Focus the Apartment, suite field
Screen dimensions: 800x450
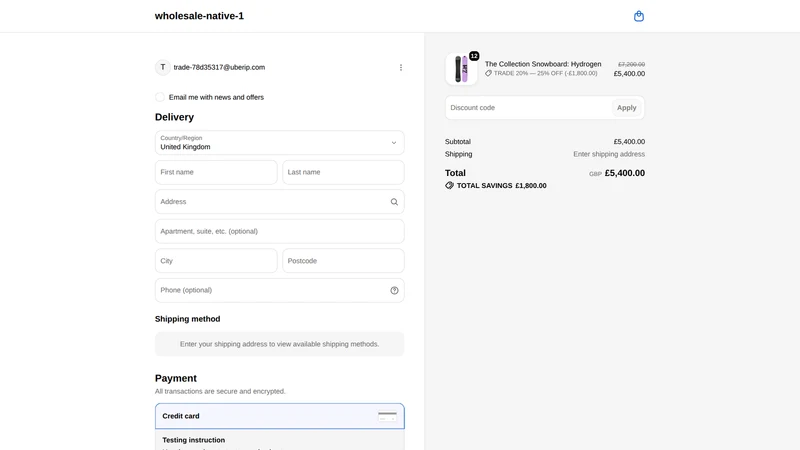[x=280, y=232]
